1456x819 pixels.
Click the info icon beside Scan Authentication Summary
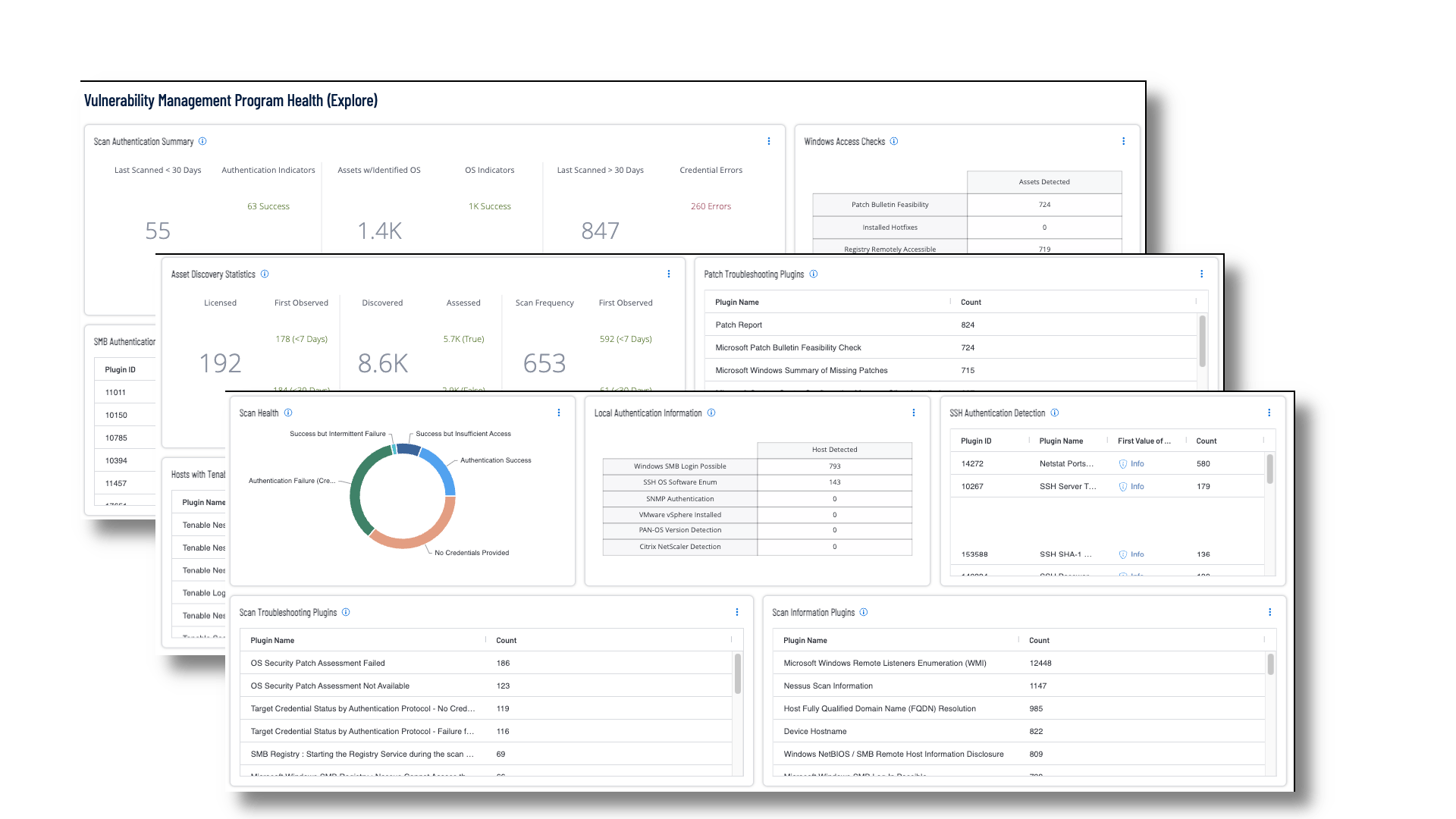202,141
